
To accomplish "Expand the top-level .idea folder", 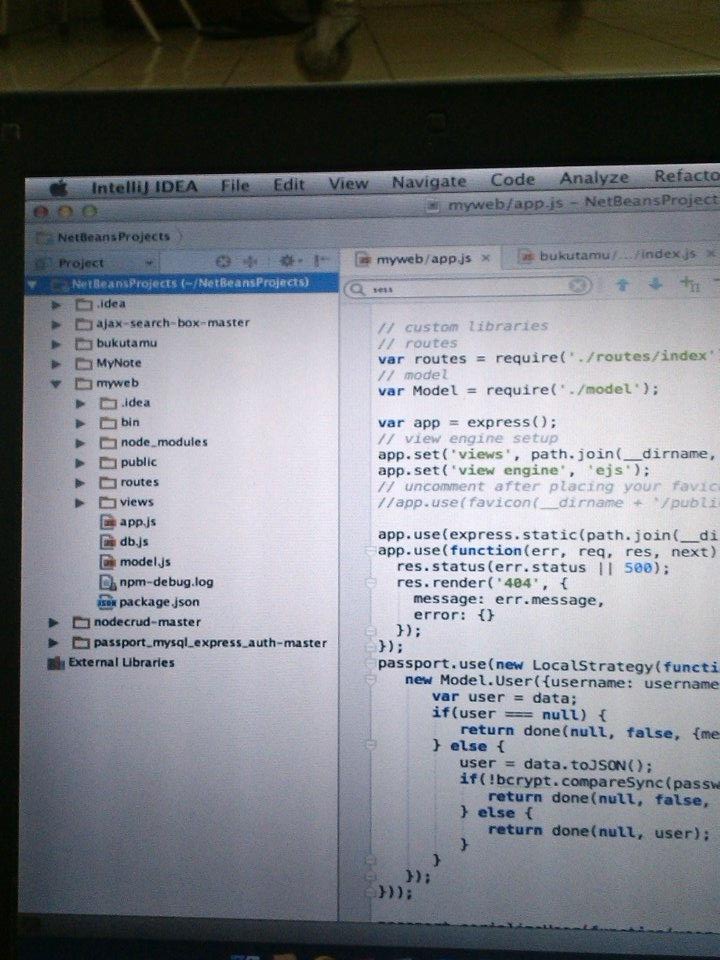I will point(56,304).
